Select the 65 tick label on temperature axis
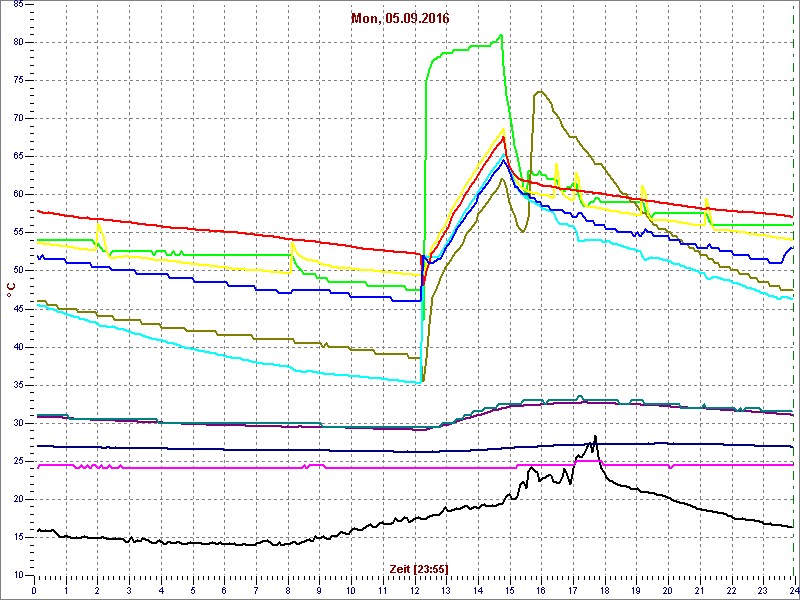Image resolution: width=800 pixels, height=600 pixels. pyautogui.click(x=17, y=157)
